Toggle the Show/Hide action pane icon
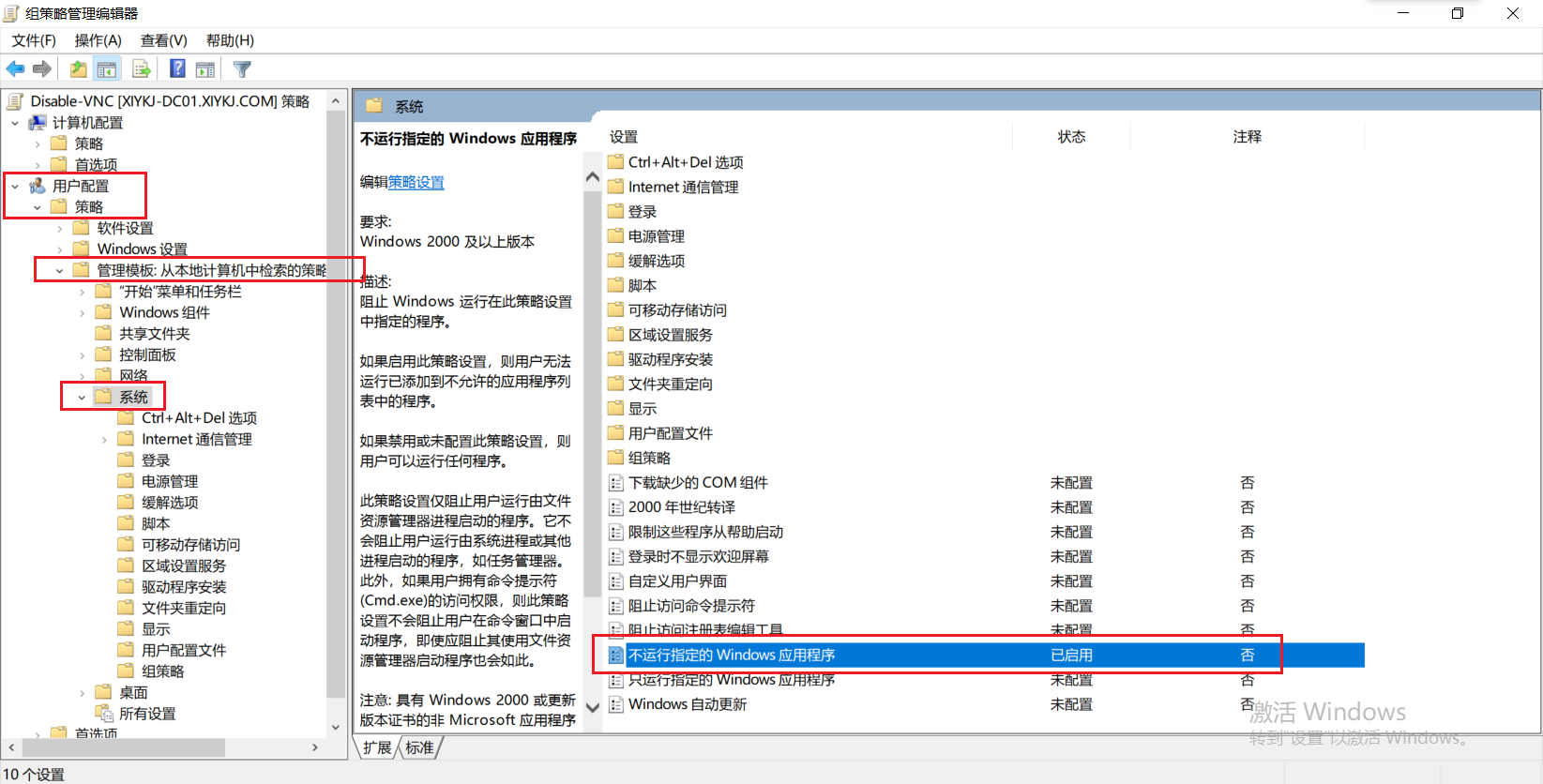 click(205, 68)
